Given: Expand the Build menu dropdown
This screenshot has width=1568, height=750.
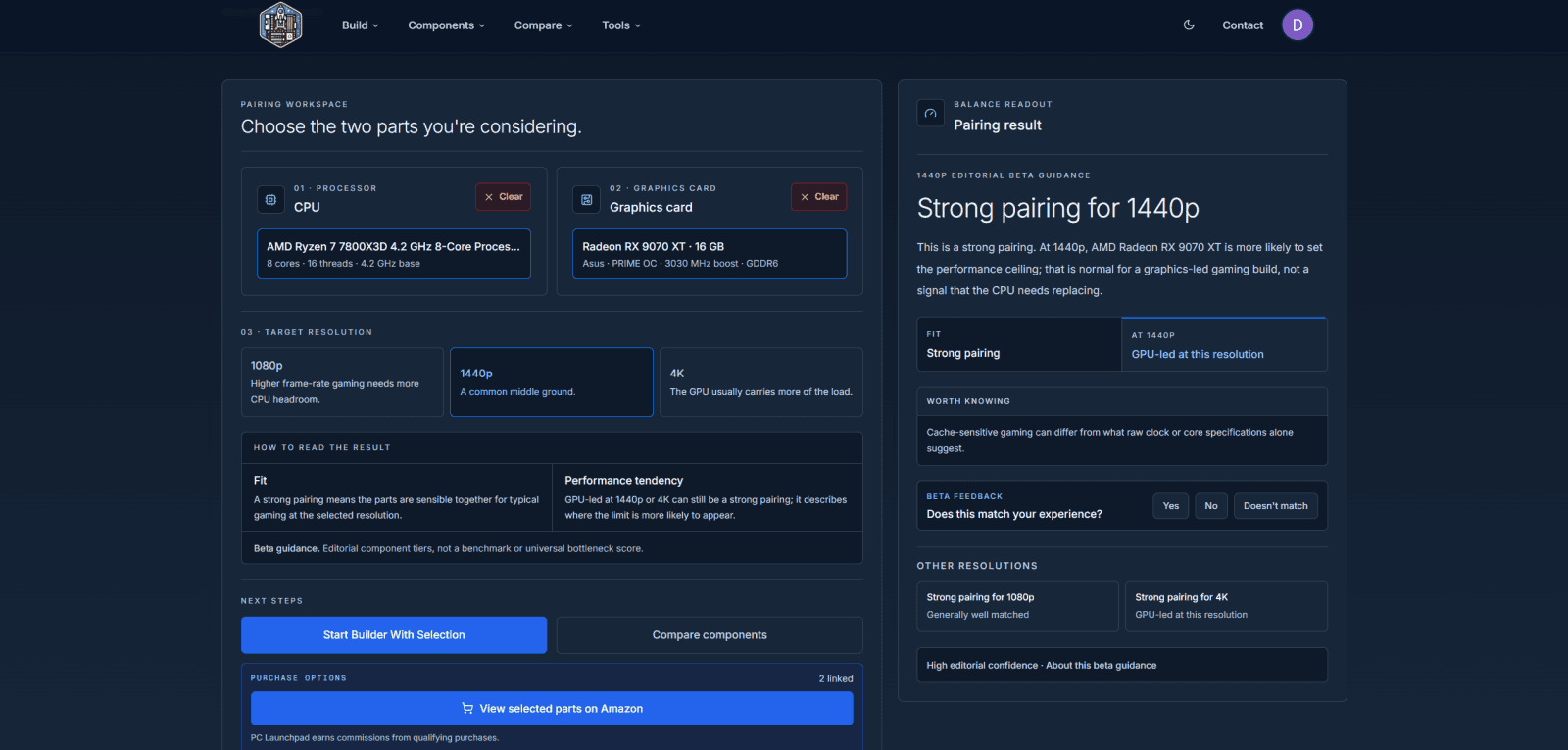Looking at the screenshot, I should [360, 25].
